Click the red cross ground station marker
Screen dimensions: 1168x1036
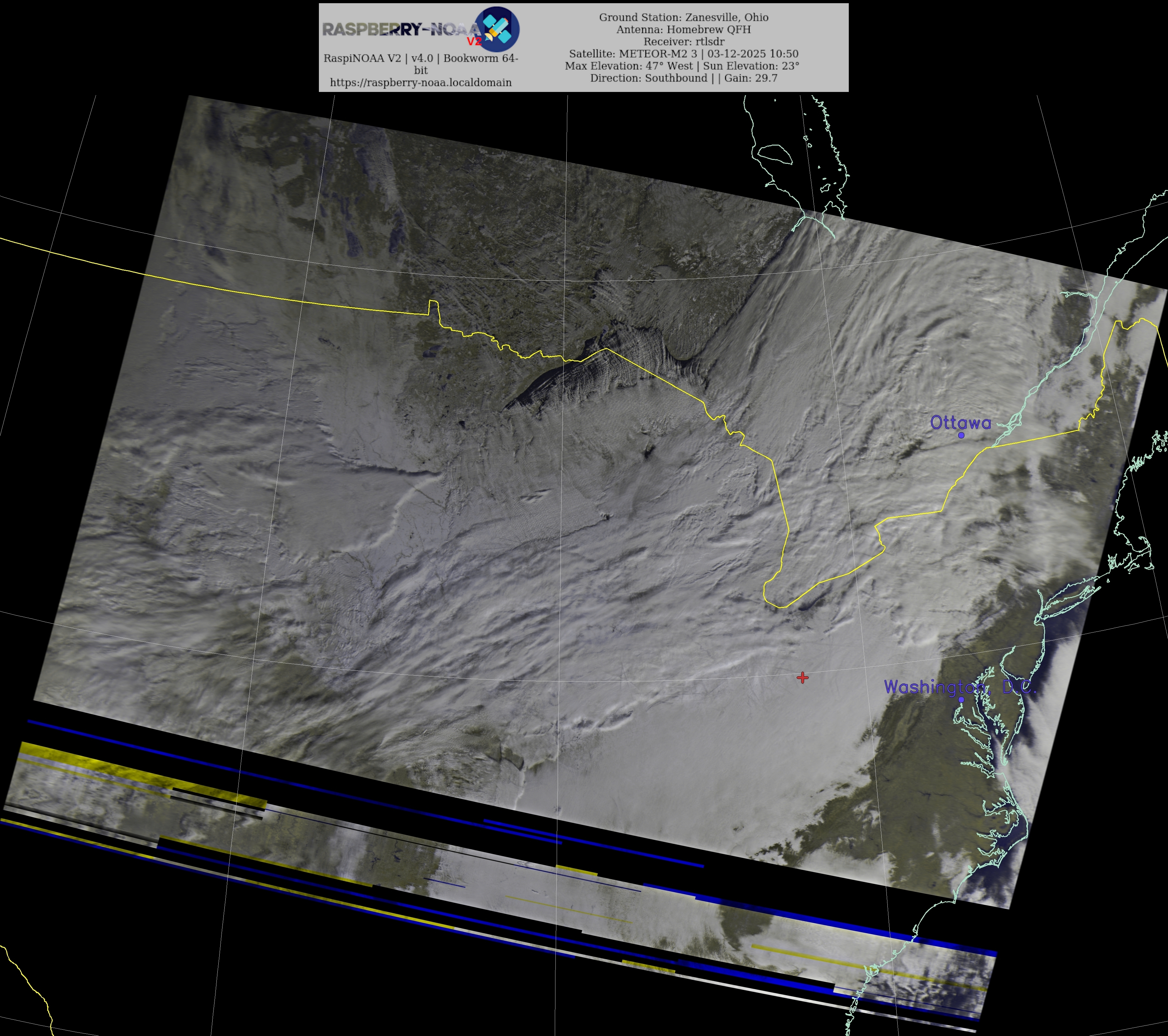click(802, 678)
